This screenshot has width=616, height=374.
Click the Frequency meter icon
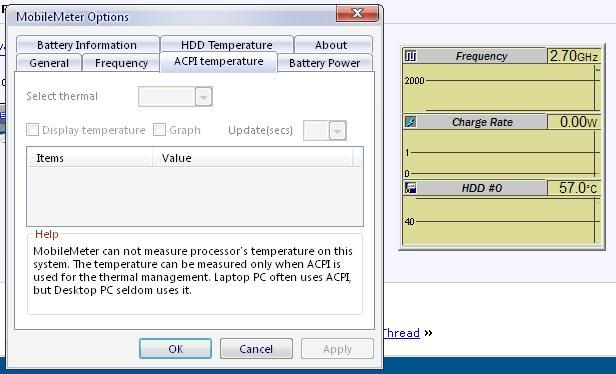coord(410,56)
